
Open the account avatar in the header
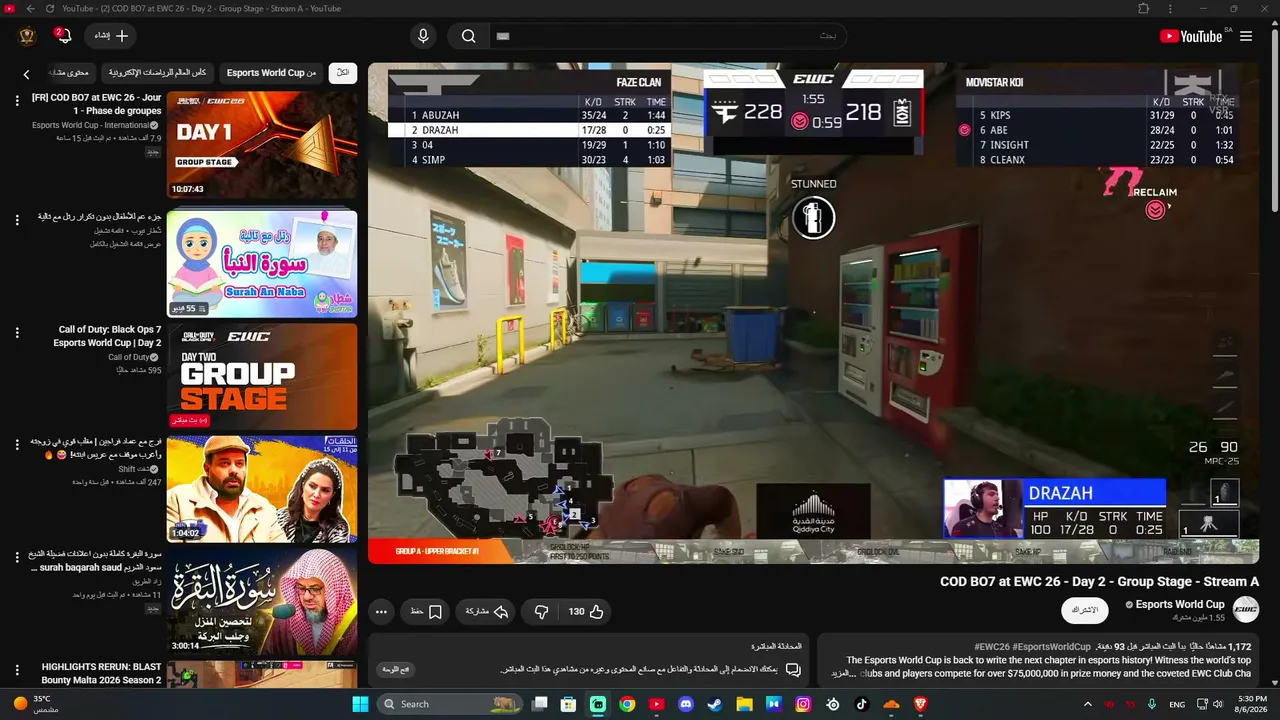[27, 36]
